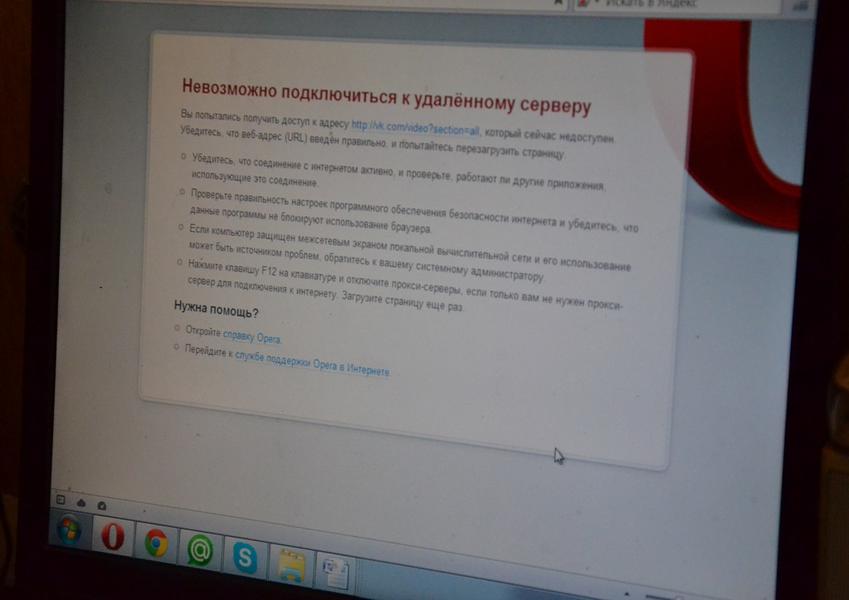
Task: Open the vk.com/video?section=all address link
Action: coord(415,128)
